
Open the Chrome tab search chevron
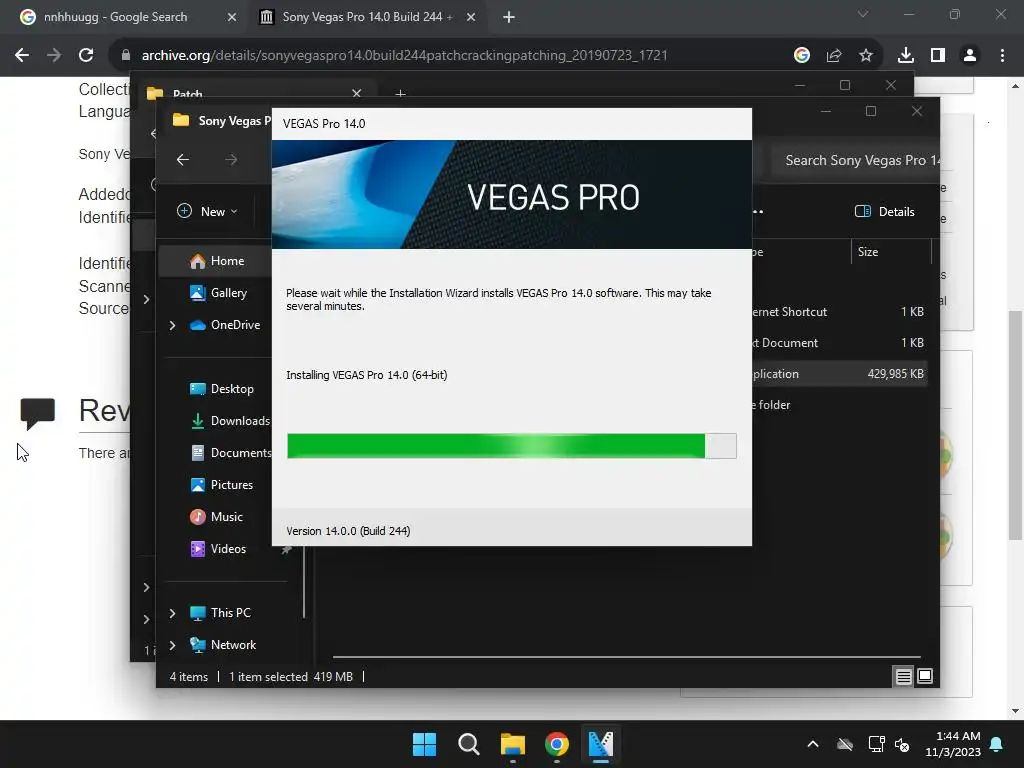tap(863, 14)
